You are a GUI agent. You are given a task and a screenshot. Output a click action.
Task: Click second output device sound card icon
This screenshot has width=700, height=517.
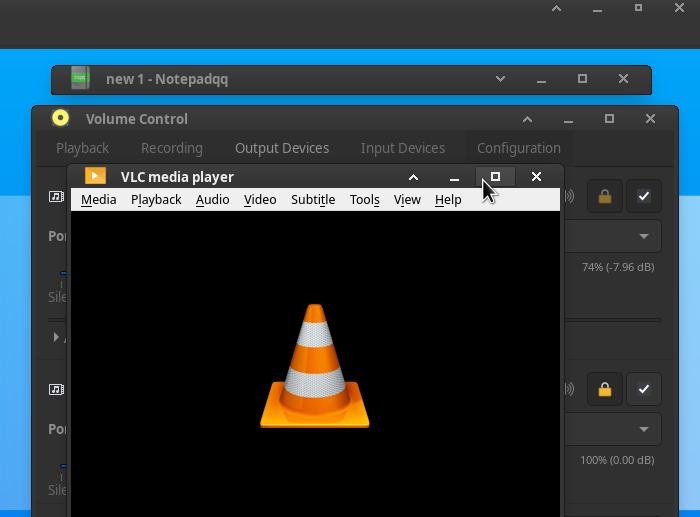(x=56, y=390)
